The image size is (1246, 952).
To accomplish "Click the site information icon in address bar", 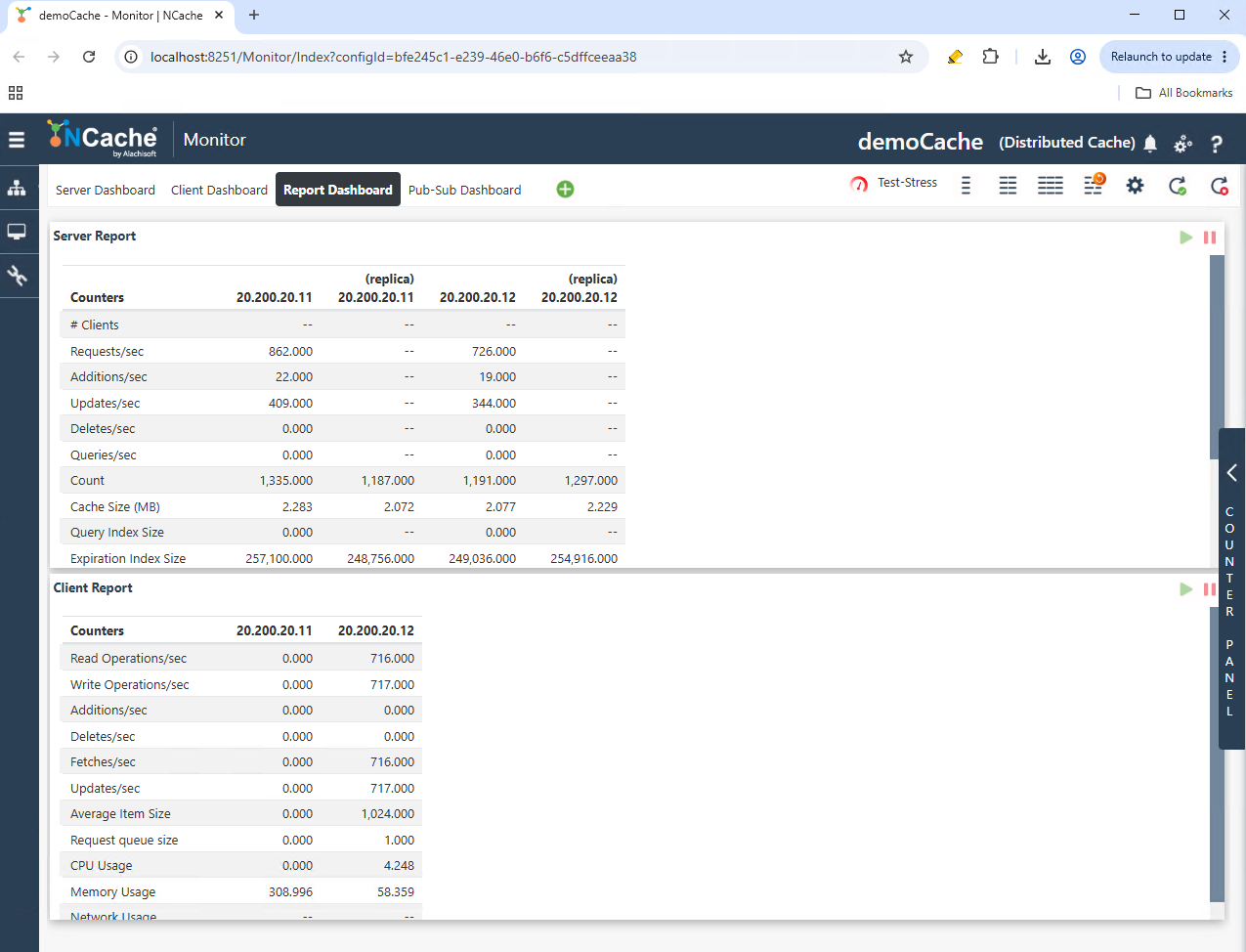I will pyautogui.click(x=131, y=57).
